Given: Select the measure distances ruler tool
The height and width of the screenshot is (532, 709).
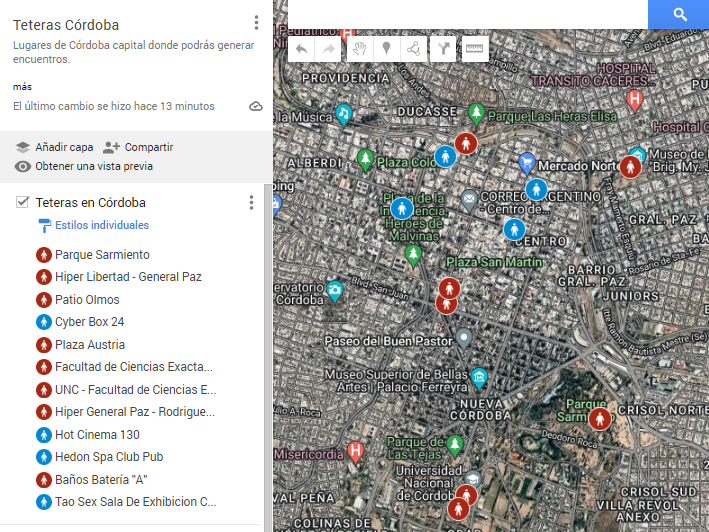Looking at the screenshot, I should click(x=474, y=49).
